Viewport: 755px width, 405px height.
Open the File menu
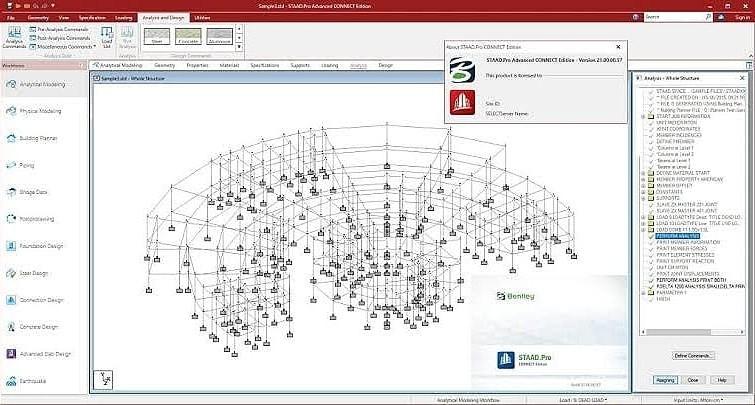(x=11, y=18)
